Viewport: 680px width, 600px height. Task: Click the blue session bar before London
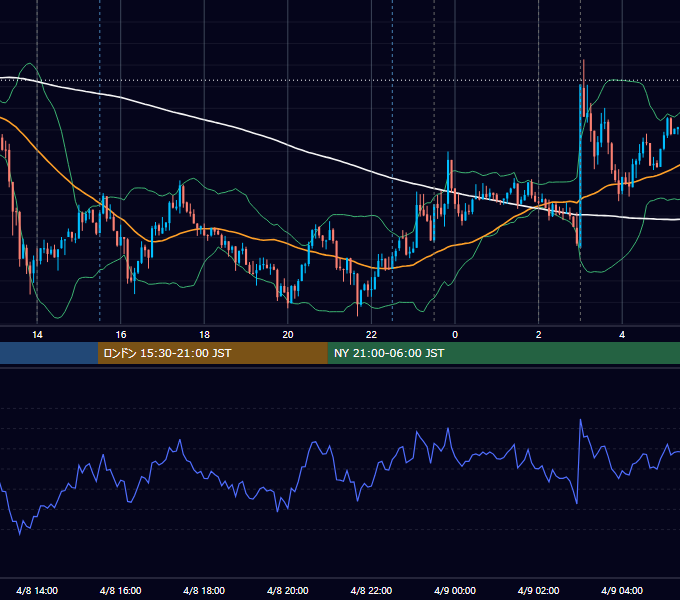(x=49, y=353)
